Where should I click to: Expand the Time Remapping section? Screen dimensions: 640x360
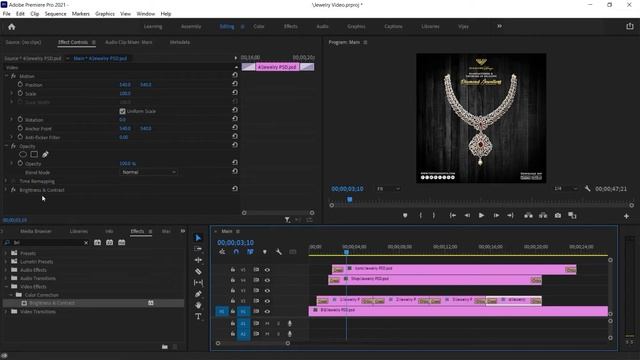coord(6,181)
